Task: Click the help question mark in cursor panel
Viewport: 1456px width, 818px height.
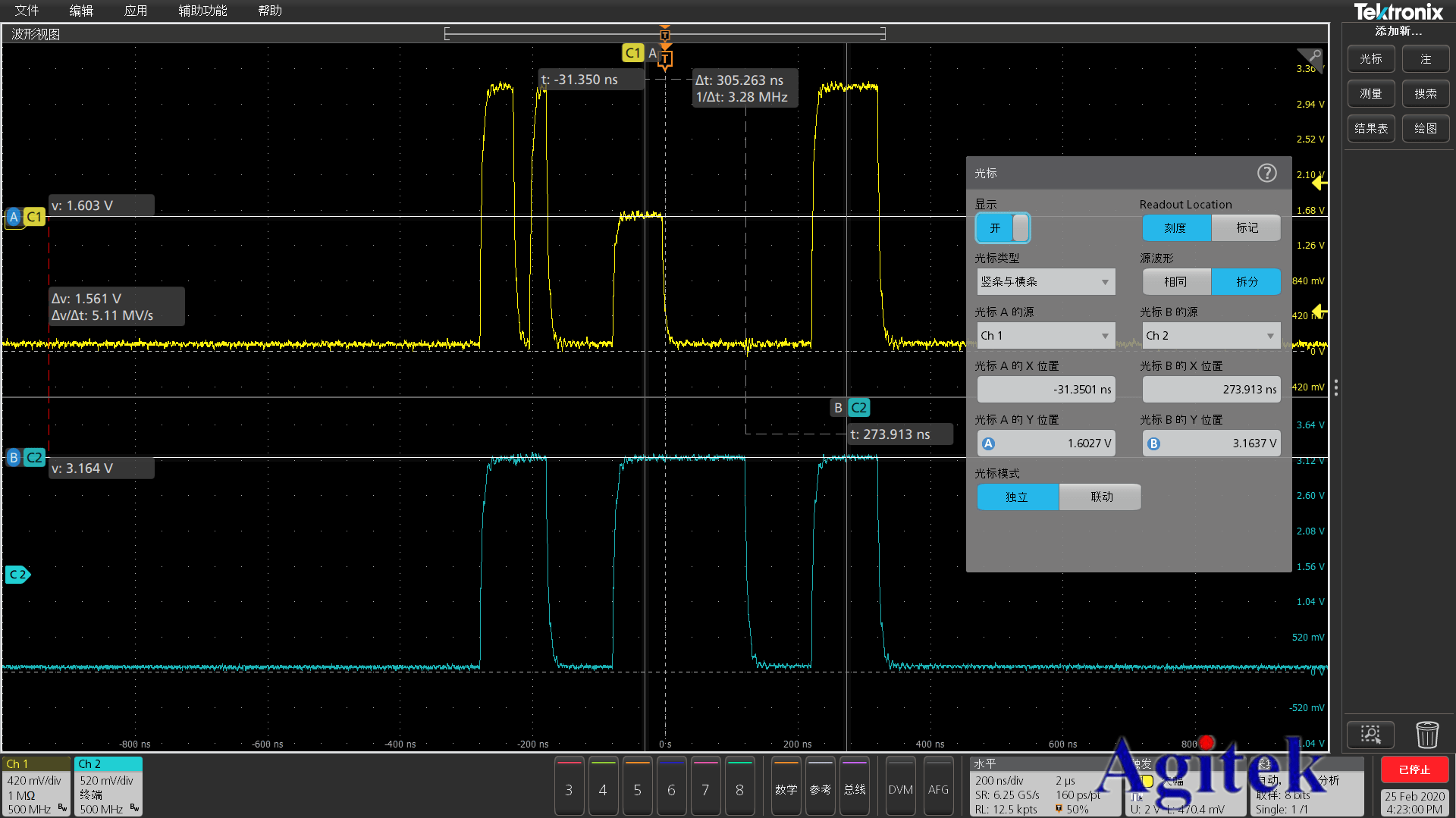Action: pos(1266,174)
